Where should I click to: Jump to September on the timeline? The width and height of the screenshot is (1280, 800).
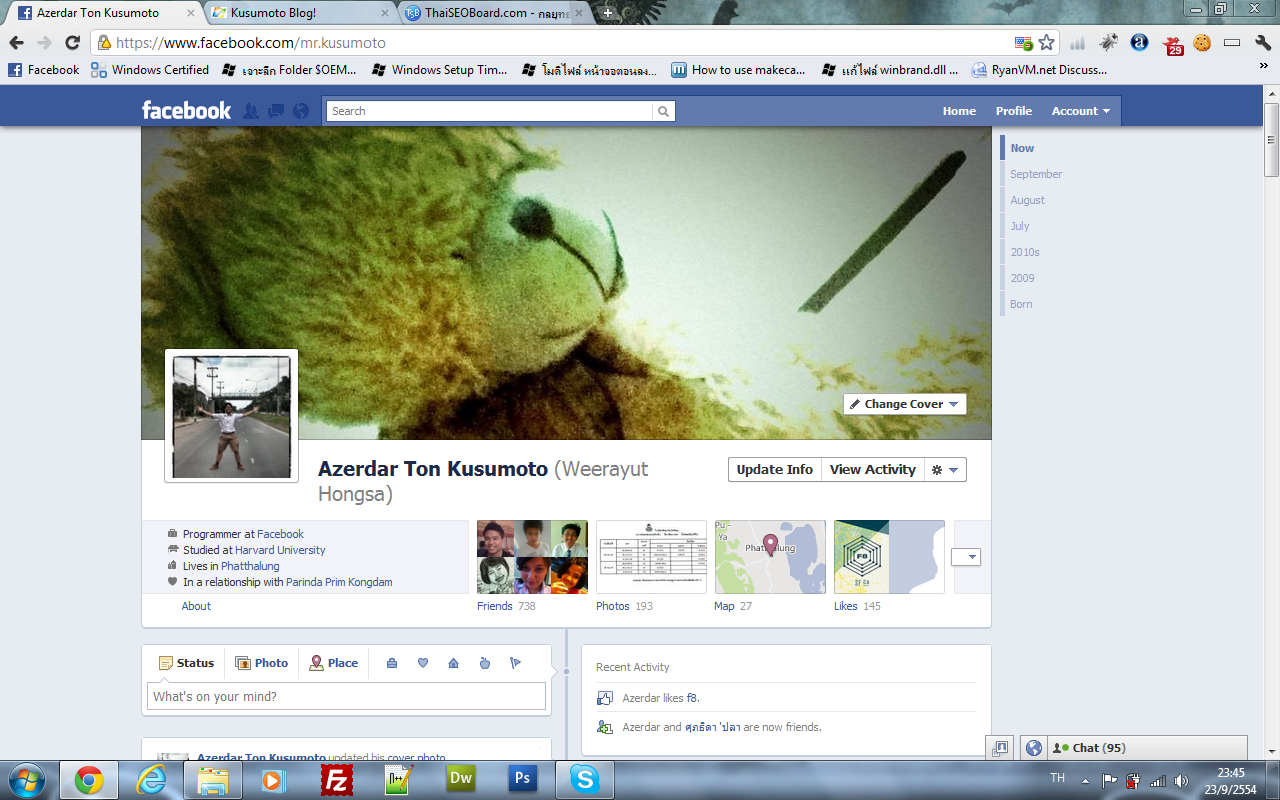(1036, 174)
